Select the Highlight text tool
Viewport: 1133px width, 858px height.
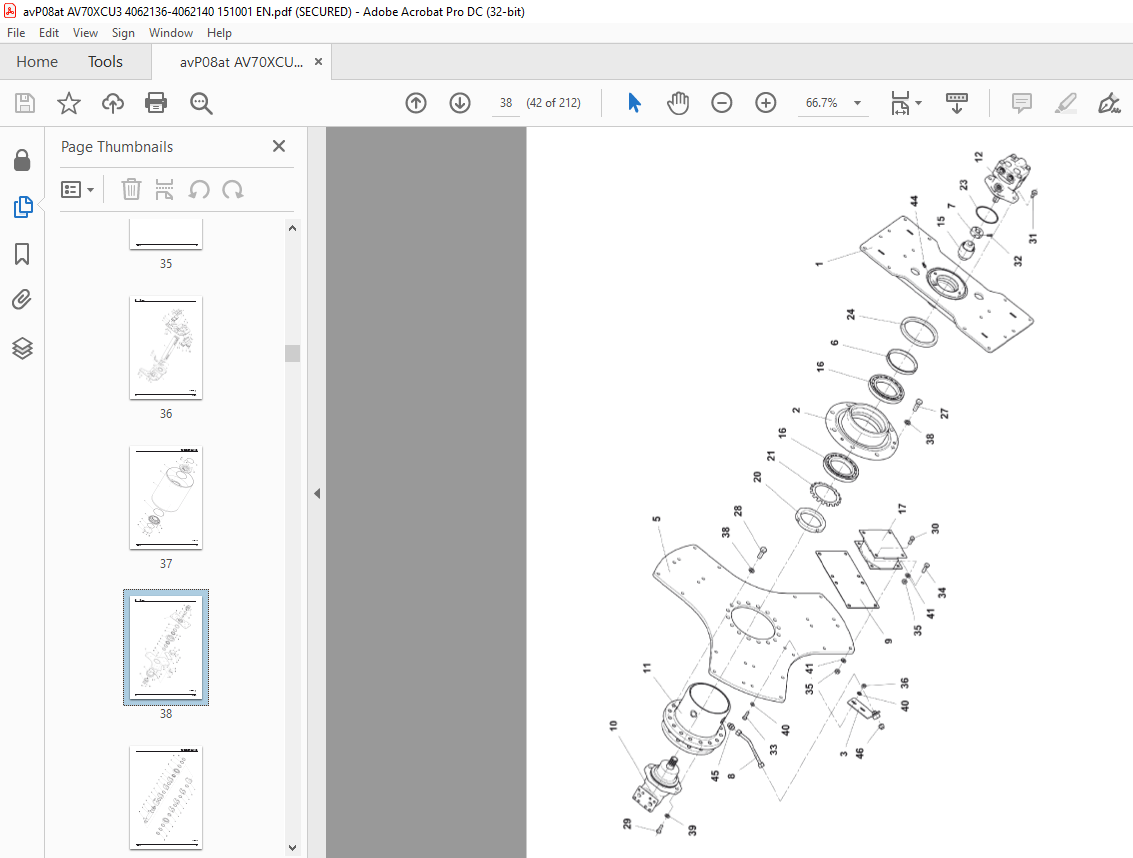pos(1066,103)
